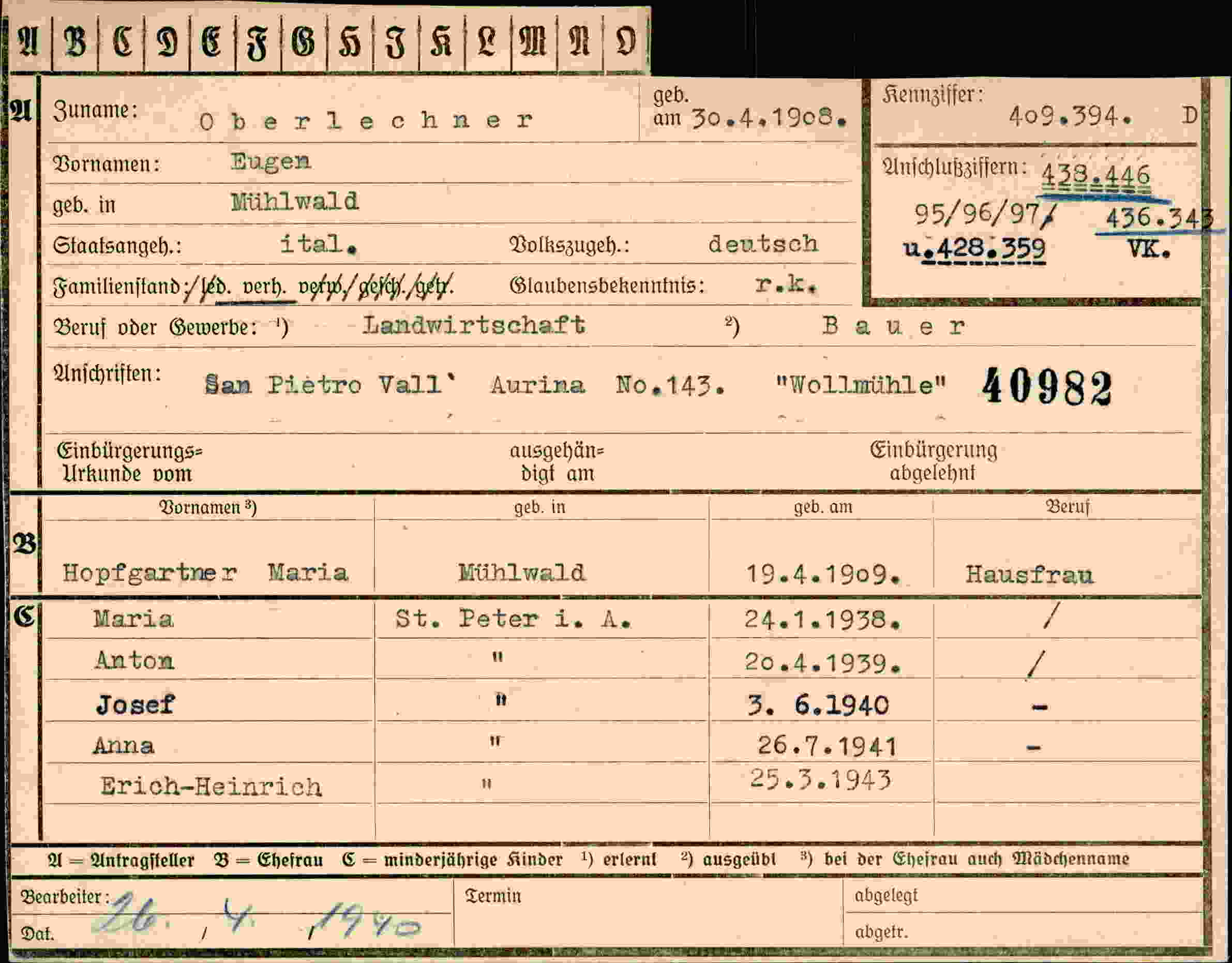Click the 'Glaubensbekenntnis:' label
The height and width of the screenshot is (963, 1232).
[607, 285]
